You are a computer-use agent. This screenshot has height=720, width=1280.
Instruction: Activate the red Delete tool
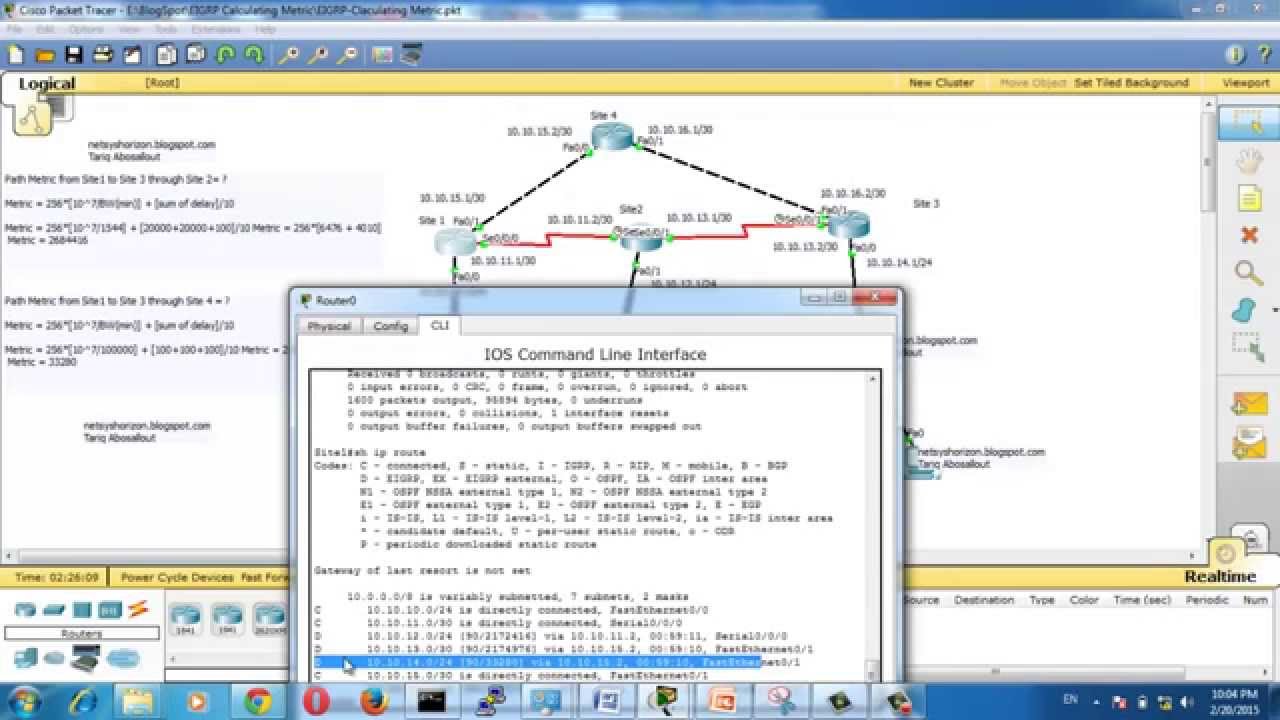[1248, 235]
